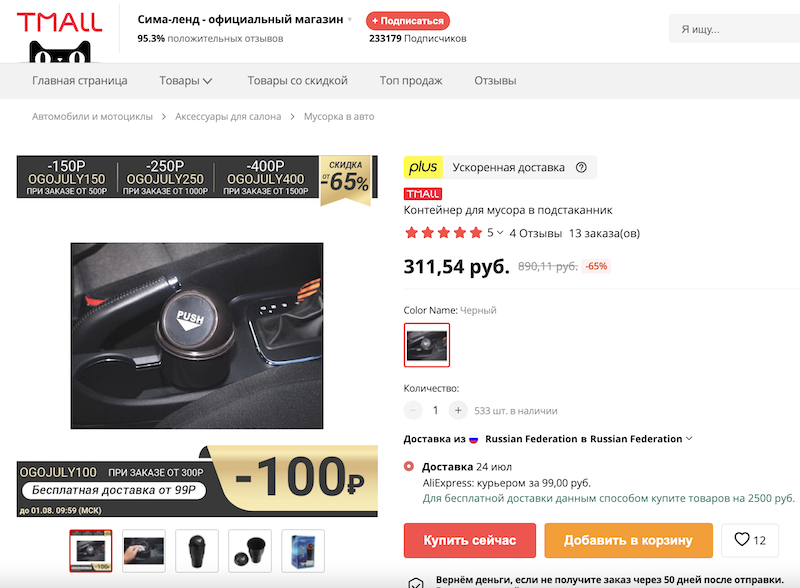Click the shield icon near the refund guarantee
Screen dimensions: 800x588
tap(416, 582)
